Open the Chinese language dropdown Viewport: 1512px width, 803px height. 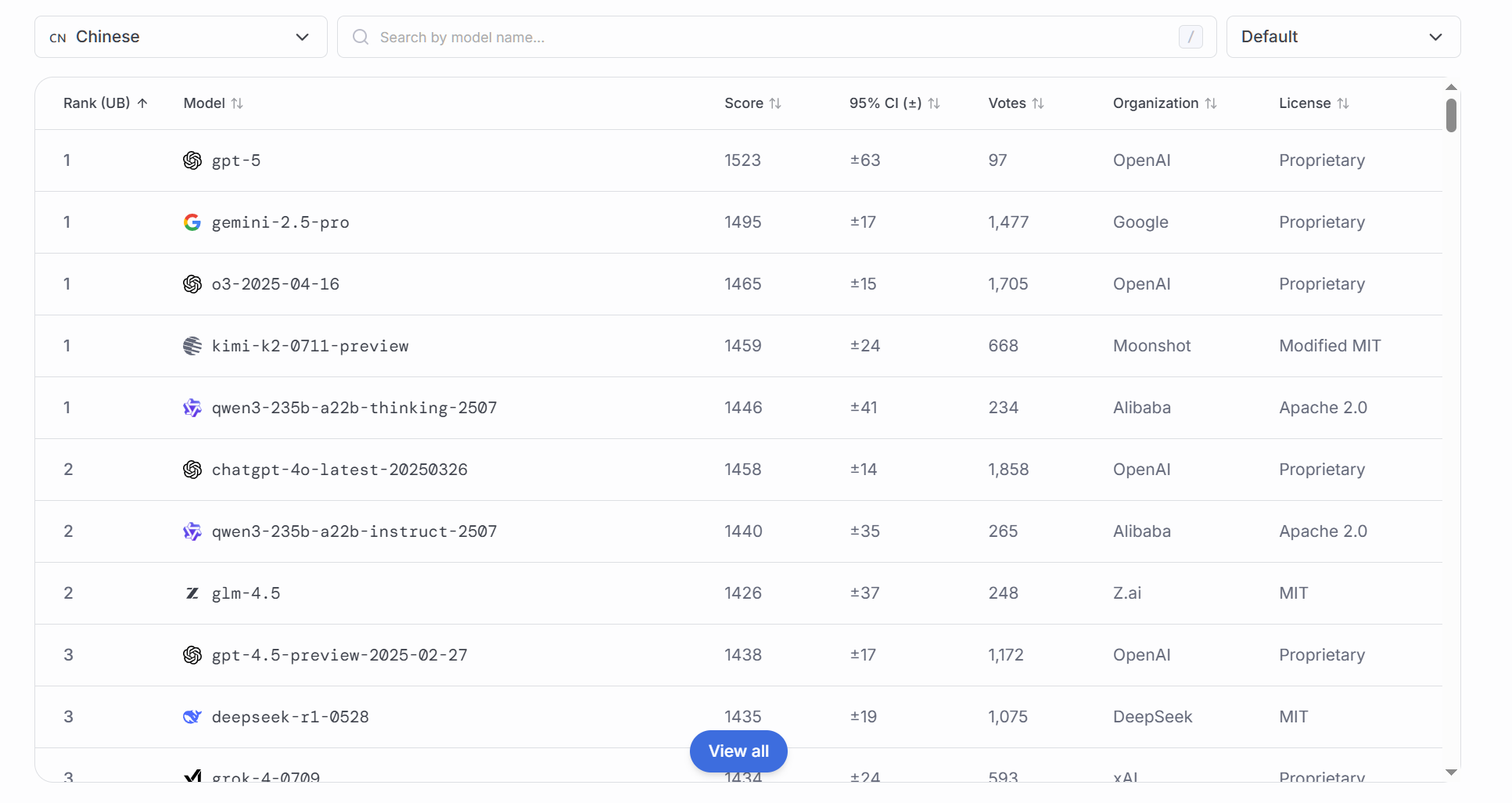181,37
